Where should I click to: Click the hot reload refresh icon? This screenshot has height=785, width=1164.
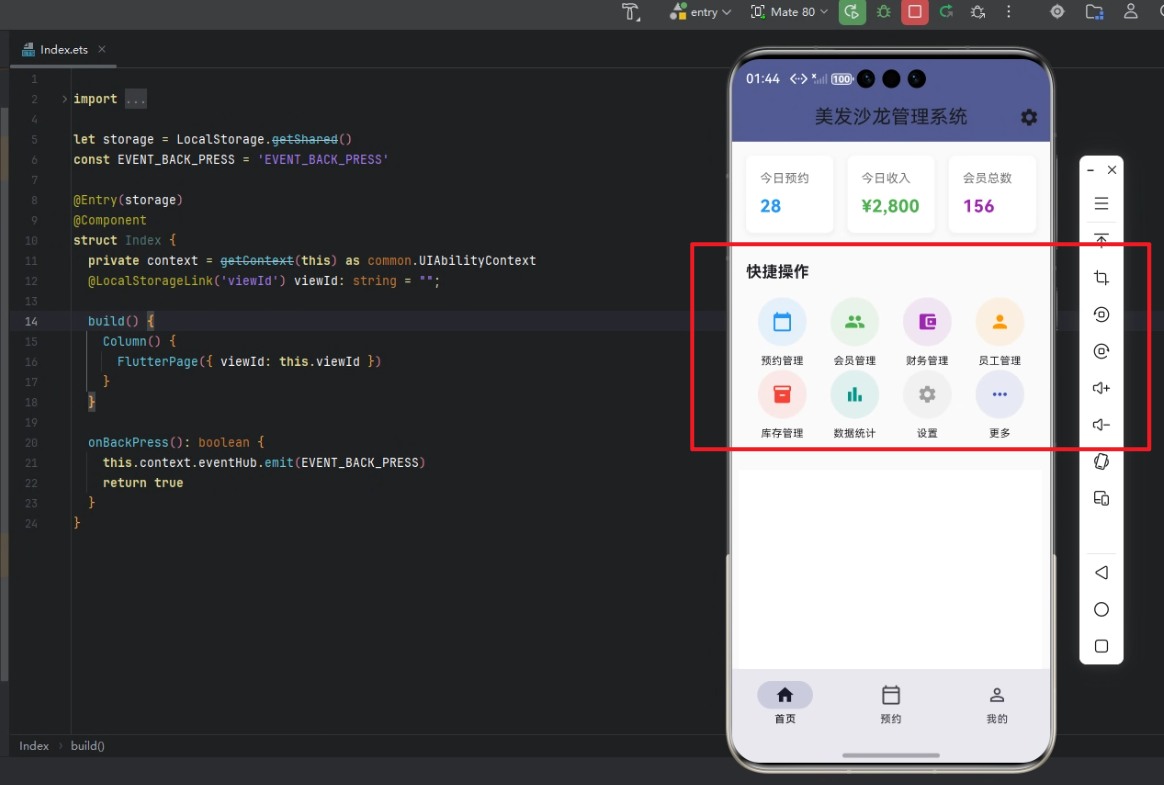(x=946, y=12)
